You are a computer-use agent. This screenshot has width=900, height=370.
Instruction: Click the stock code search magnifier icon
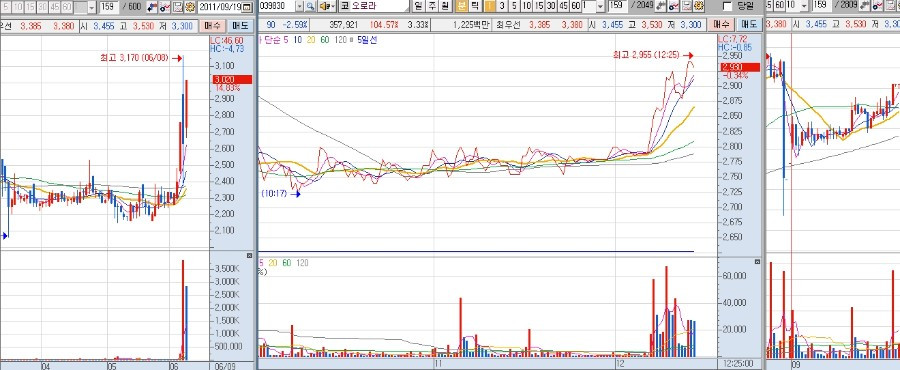(311, 7)
